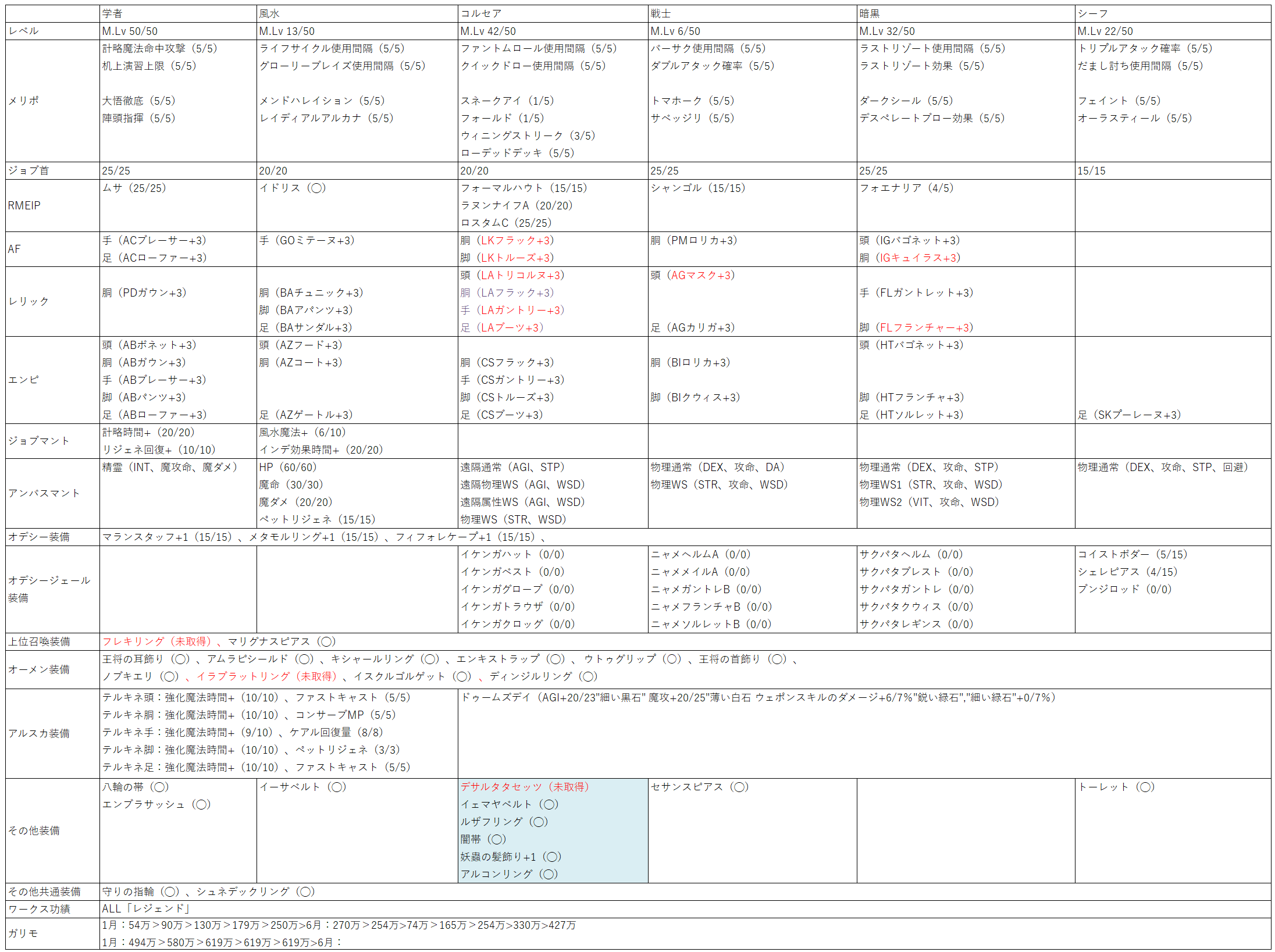
Task: Click the red フレキリング（未取得） text
Action: tap(157, 641)
